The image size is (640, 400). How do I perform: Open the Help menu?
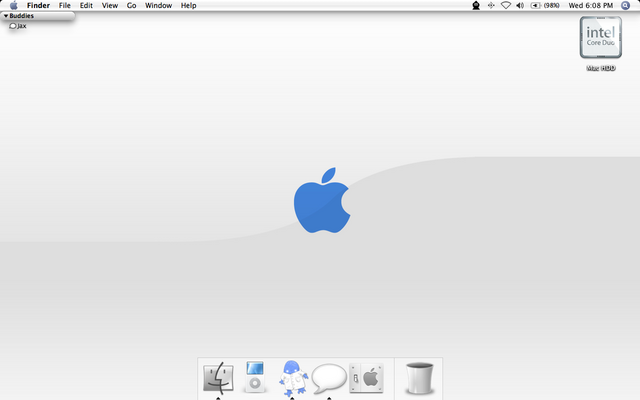point(189,5)
